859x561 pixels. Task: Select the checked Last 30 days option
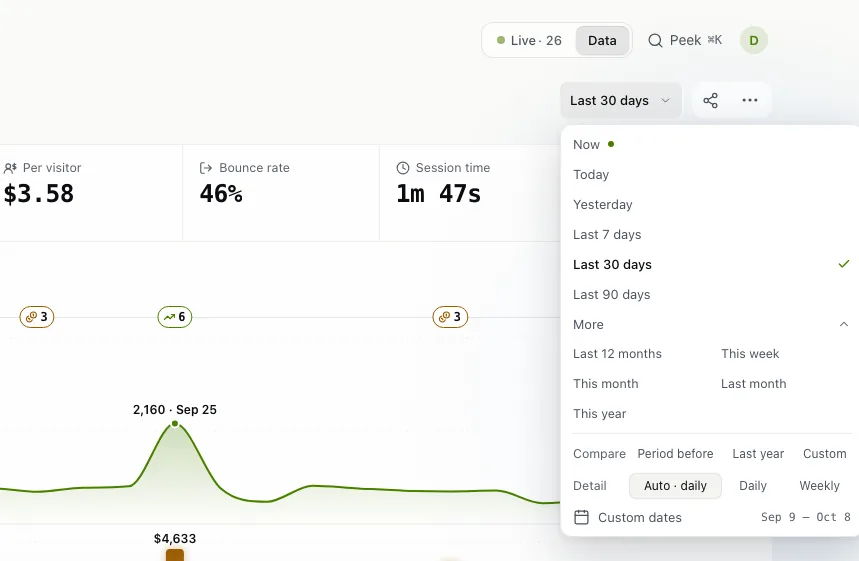(x=711, y=265)
